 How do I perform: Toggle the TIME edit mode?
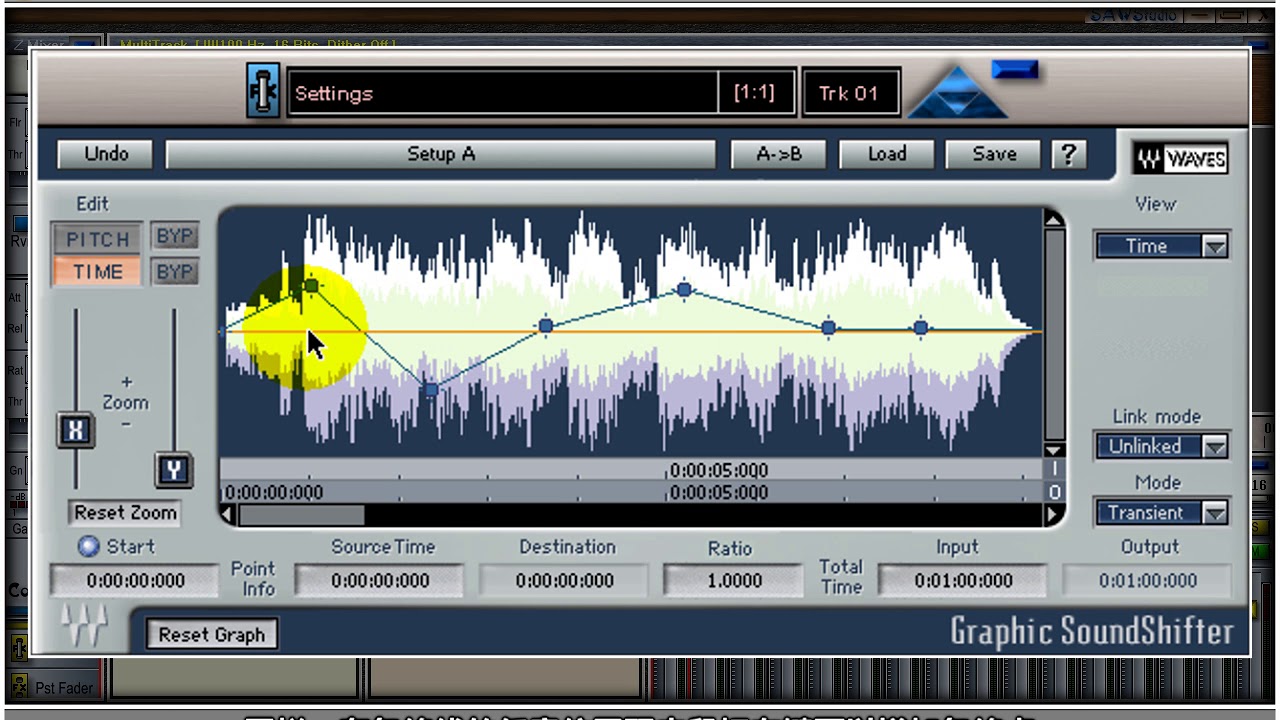[x=98, y=272]
